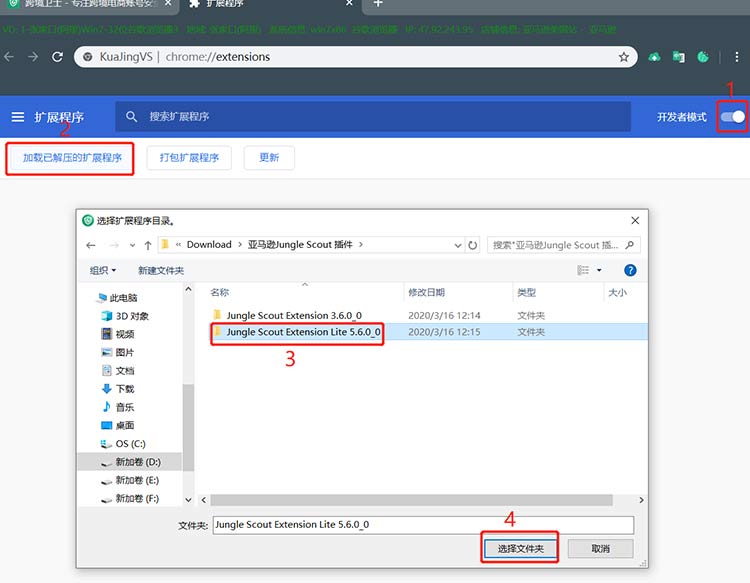
Task: Go back in browser history
Action: pos(9,57)
